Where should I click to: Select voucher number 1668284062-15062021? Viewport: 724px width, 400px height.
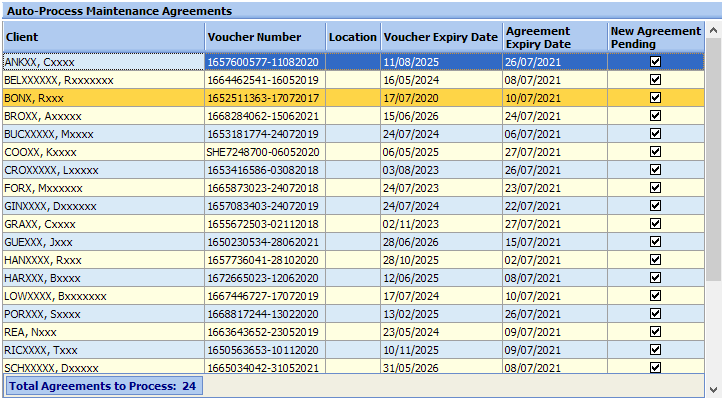coord(265,116)
